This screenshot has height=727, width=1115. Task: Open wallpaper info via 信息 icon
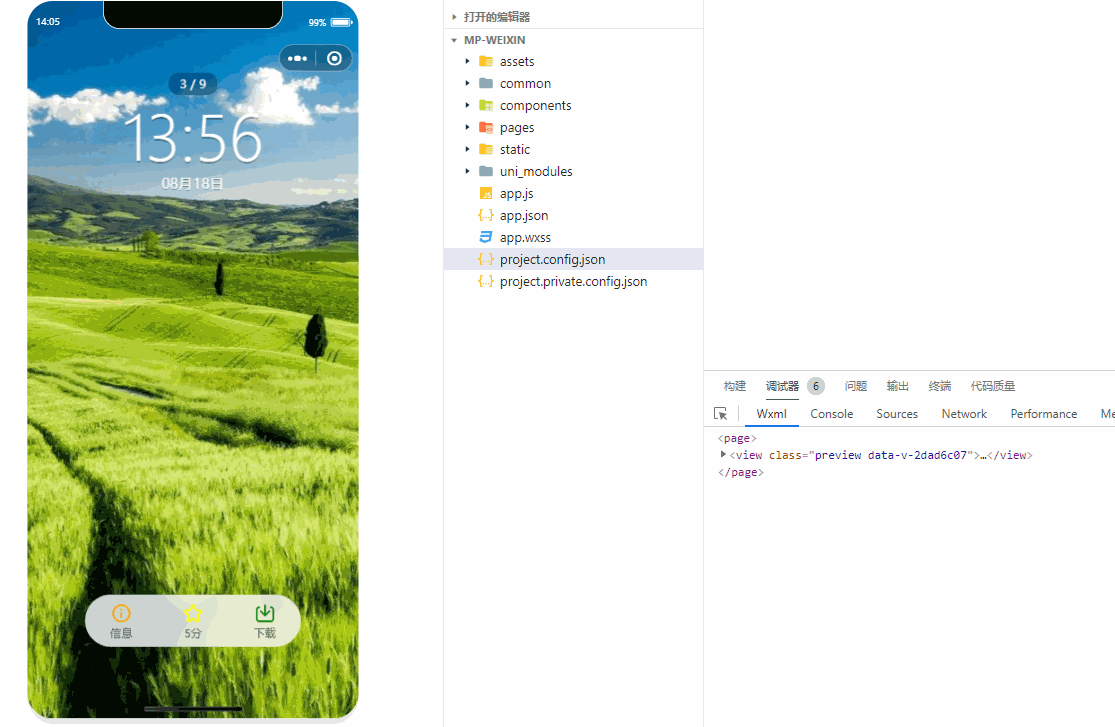121,613
